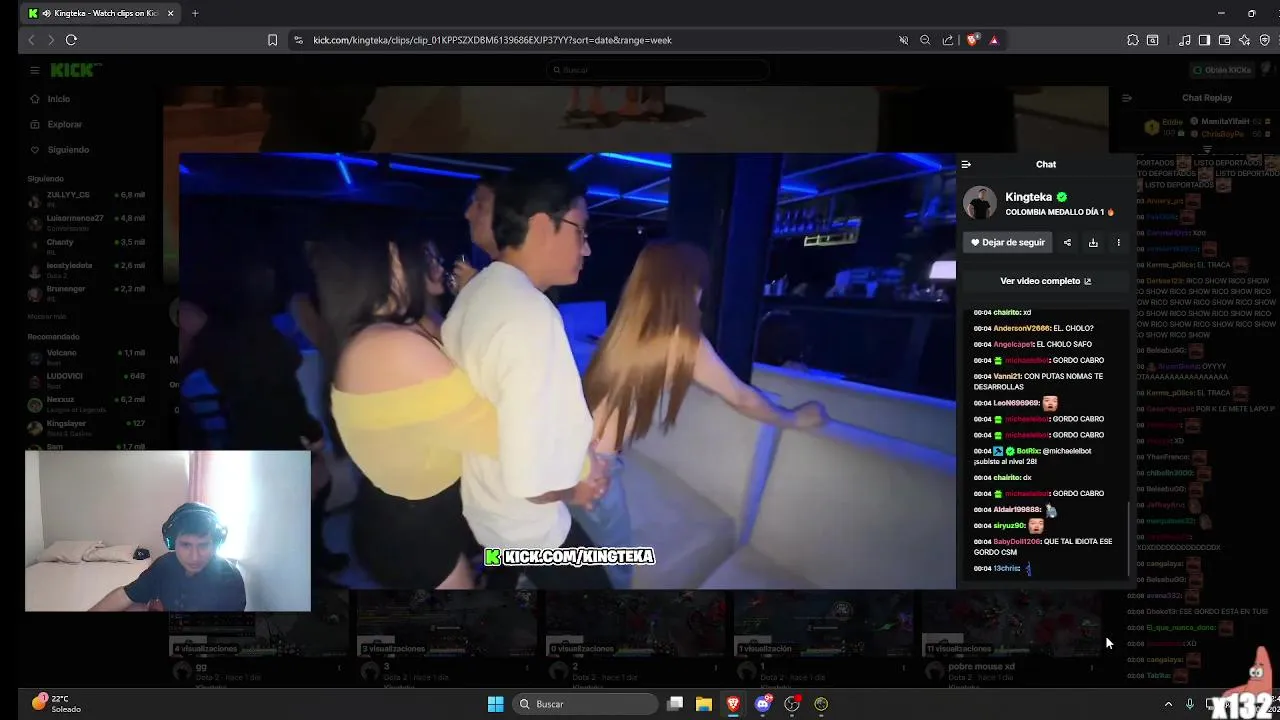
Task: Select the Kingteka Watch clips tab
Action: tap(100, 13)
